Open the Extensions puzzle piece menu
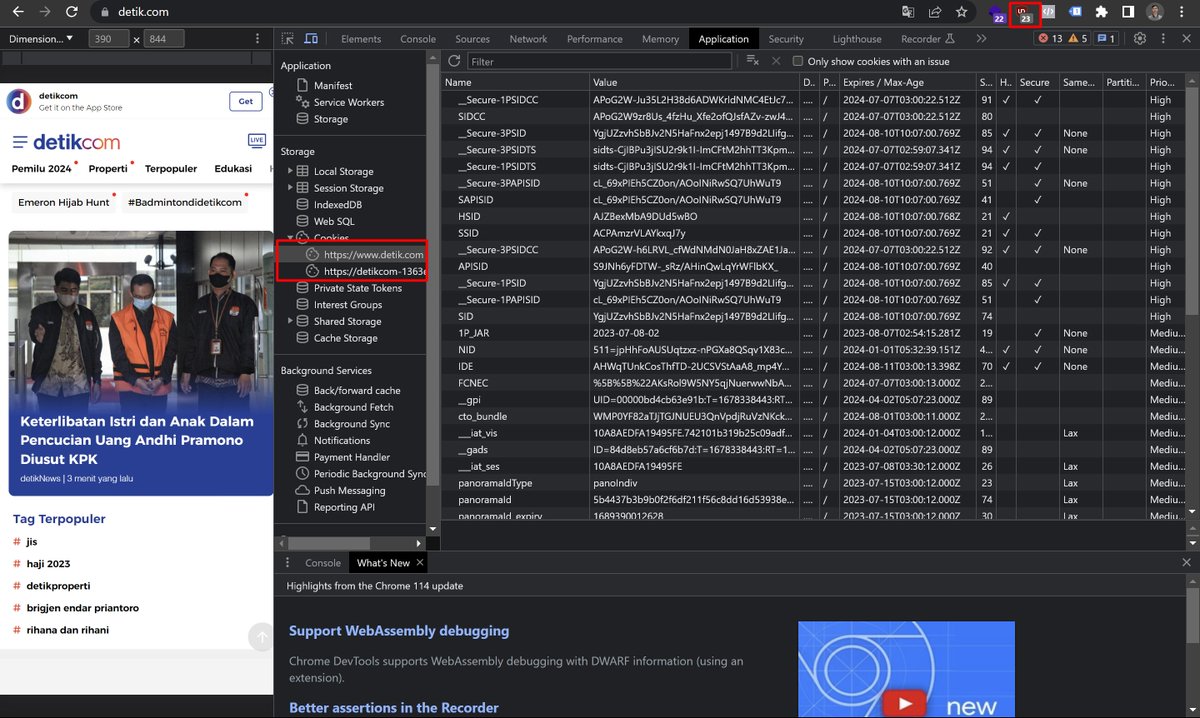This screenshot has width=1200, height=718. pos(1102,13)
